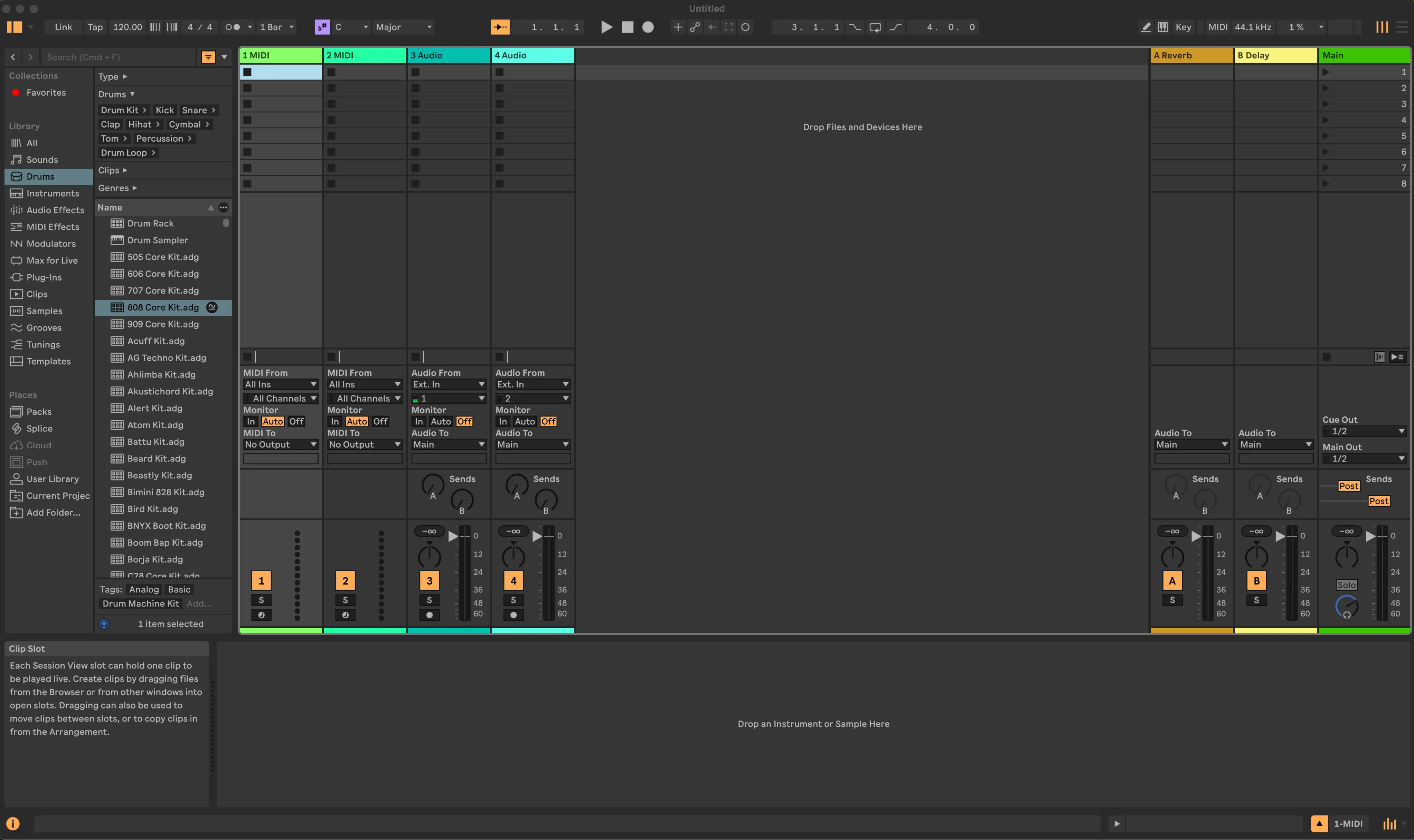
Task: Solo track 1 MIDI
Action: (x=262, y=600)
